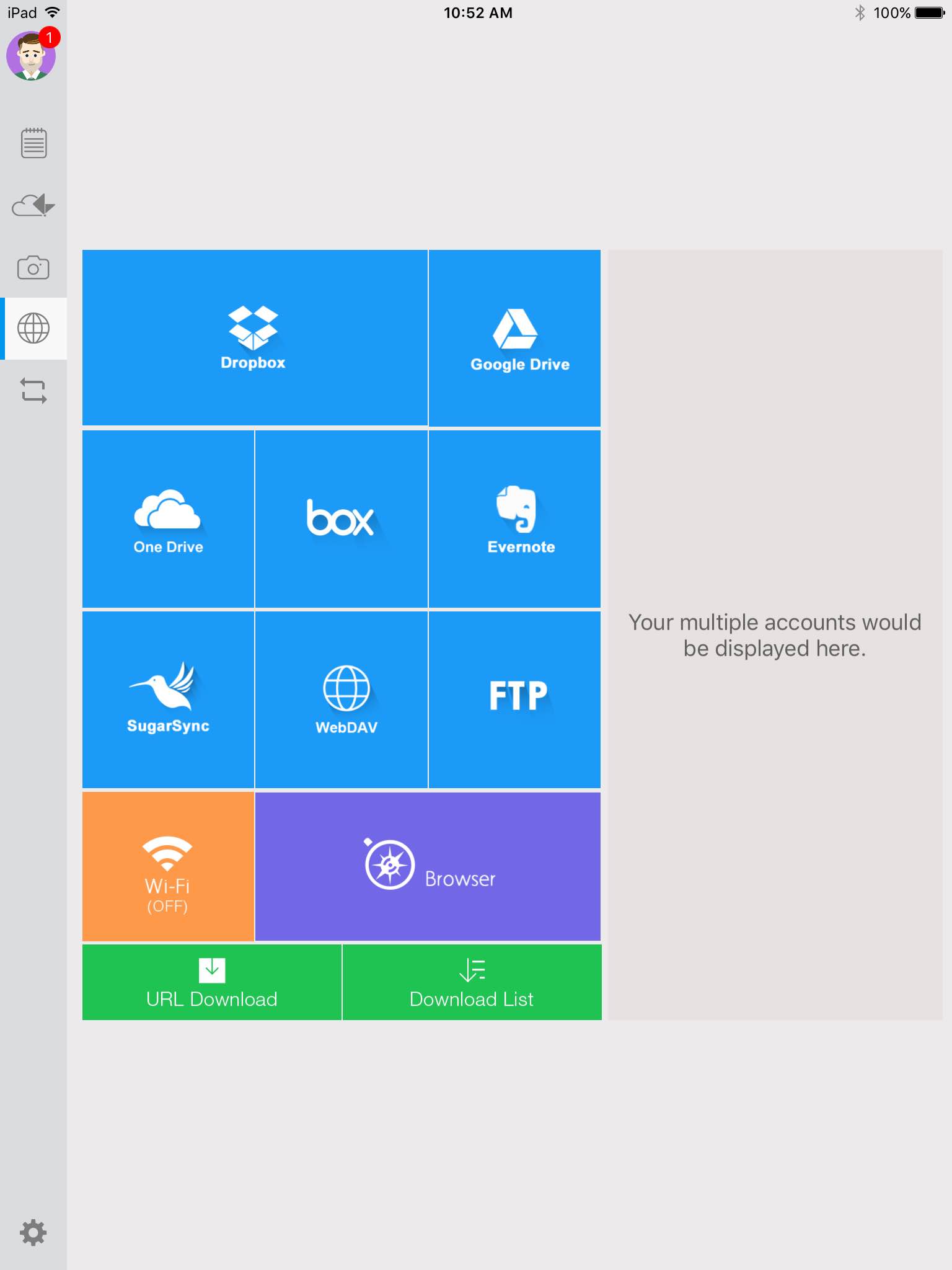
Task: Open the SugarSync tile
Action: [168, 699]
